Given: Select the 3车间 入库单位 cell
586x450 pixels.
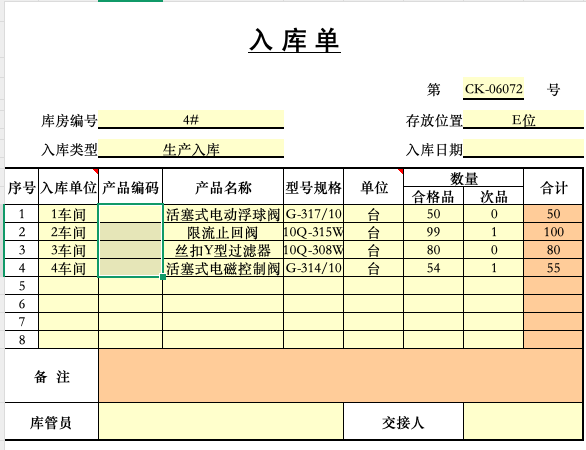Looking at the screenshot, I should (68, 250).
